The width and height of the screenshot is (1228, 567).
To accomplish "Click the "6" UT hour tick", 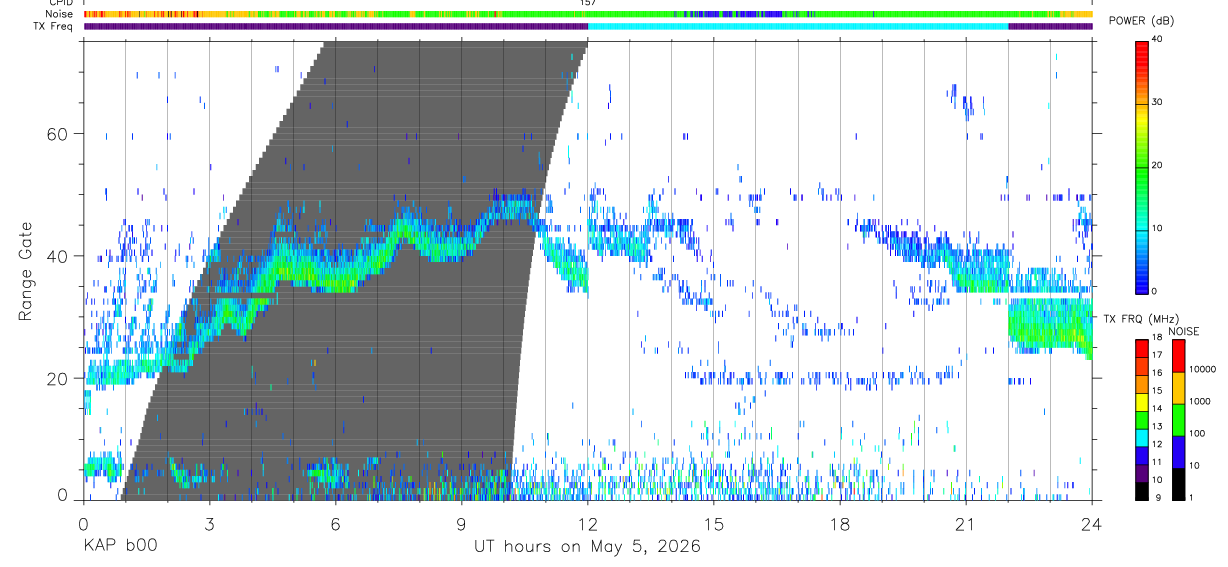I will (x=335, y=523).
